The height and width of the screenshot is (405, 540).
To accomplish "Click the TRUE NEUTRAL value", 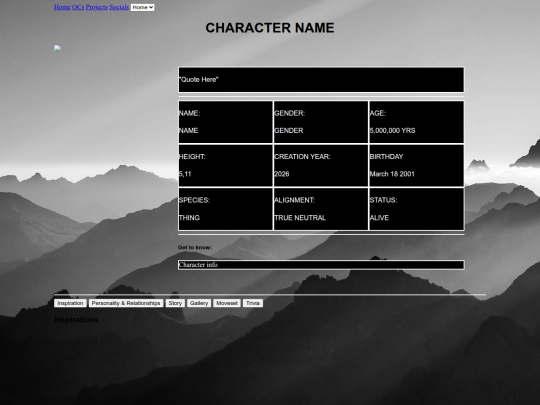I will coord(300,218).
